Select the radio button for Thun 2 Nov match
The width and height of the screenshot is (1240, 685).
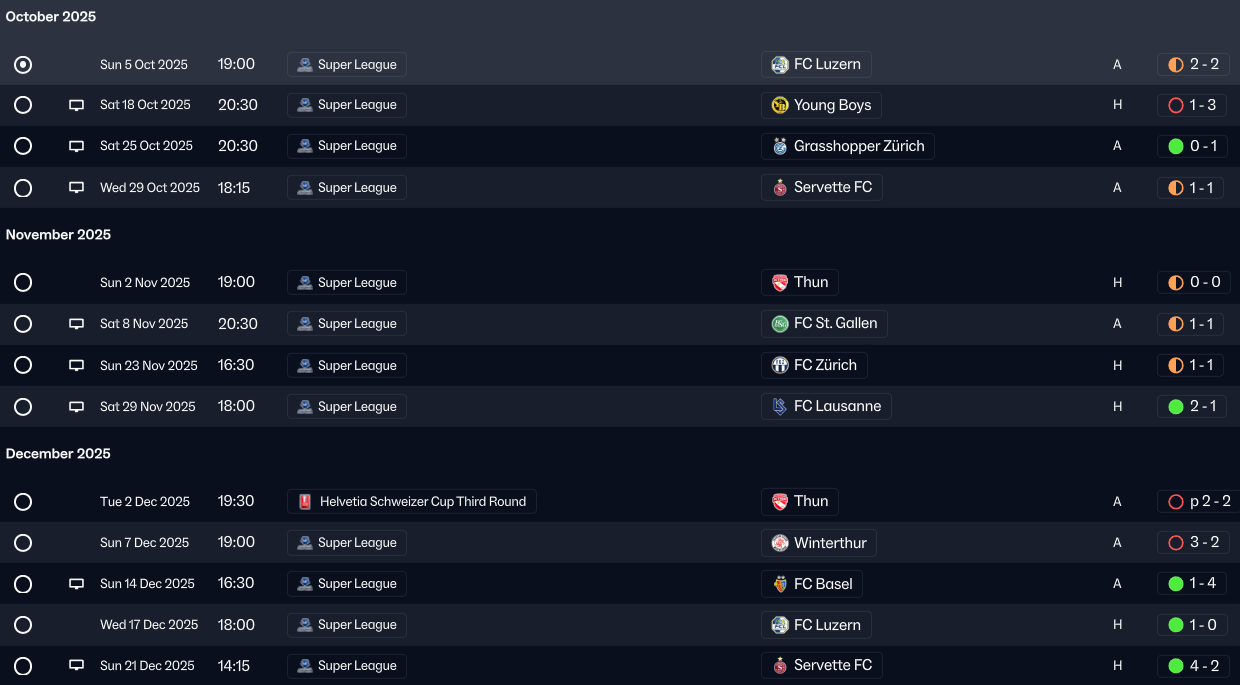click(x=23, y=283)
